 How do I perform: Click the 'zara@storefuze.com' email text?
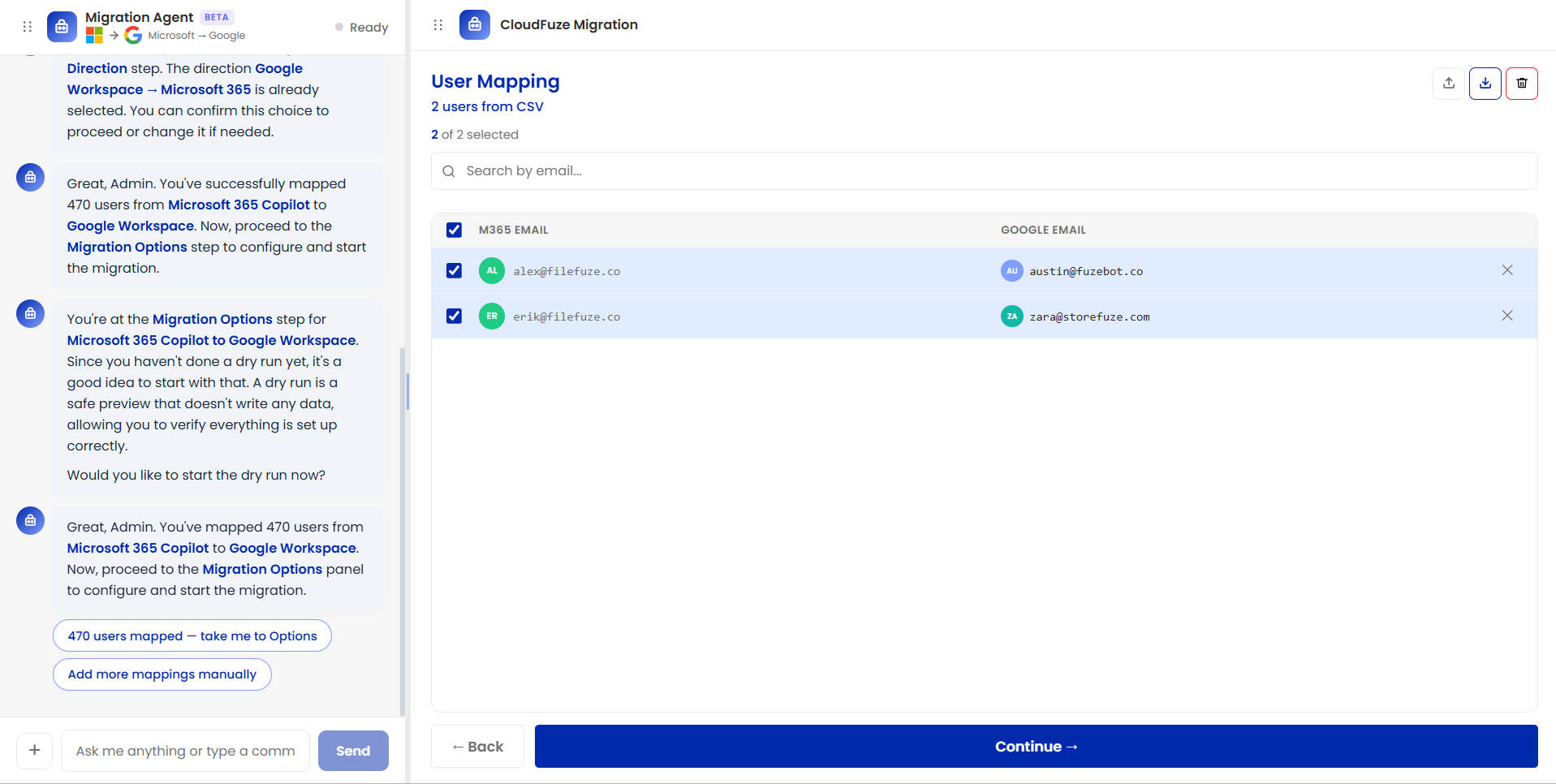(1089, 317)
